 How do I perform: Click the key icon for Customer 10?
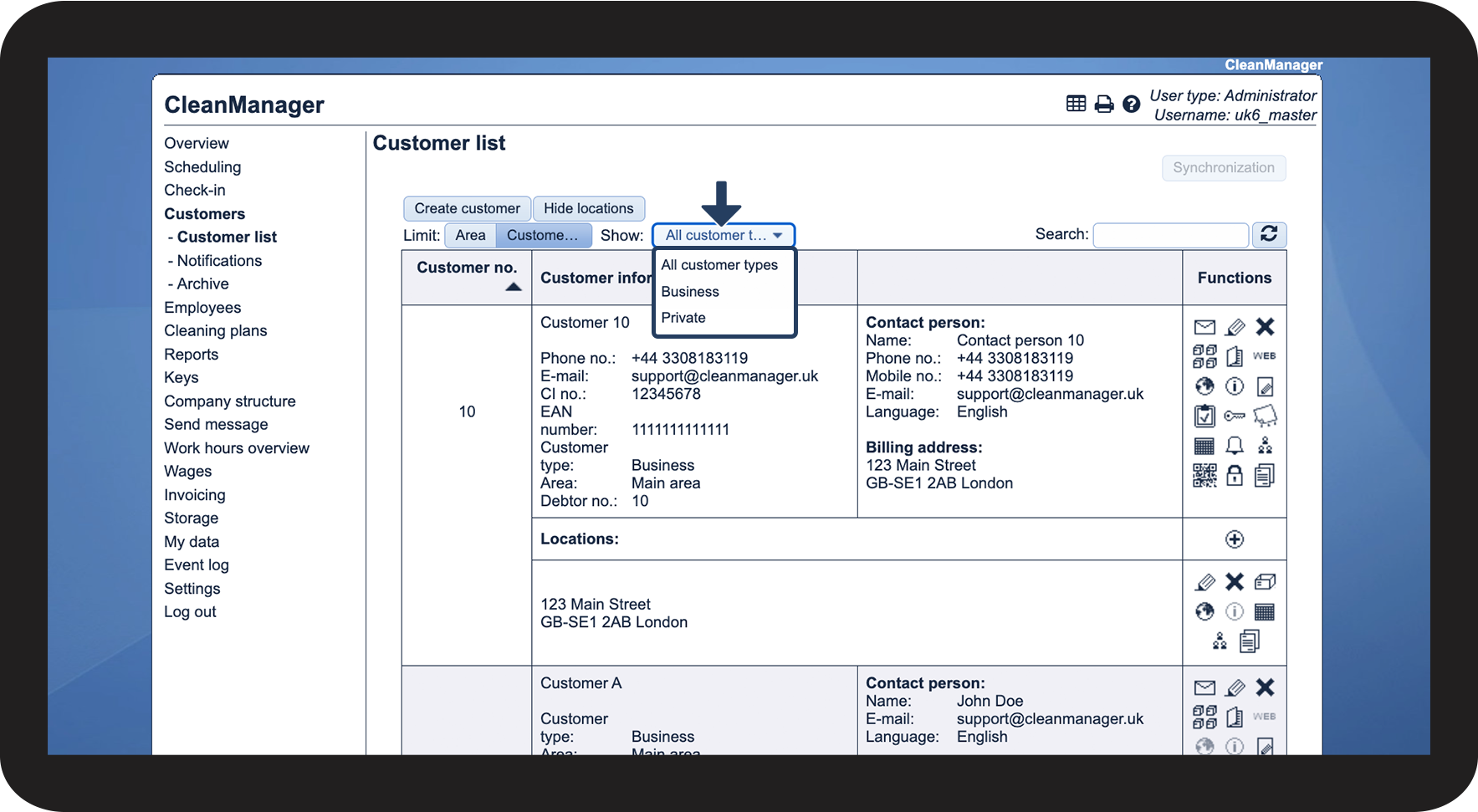point(1235,416)
